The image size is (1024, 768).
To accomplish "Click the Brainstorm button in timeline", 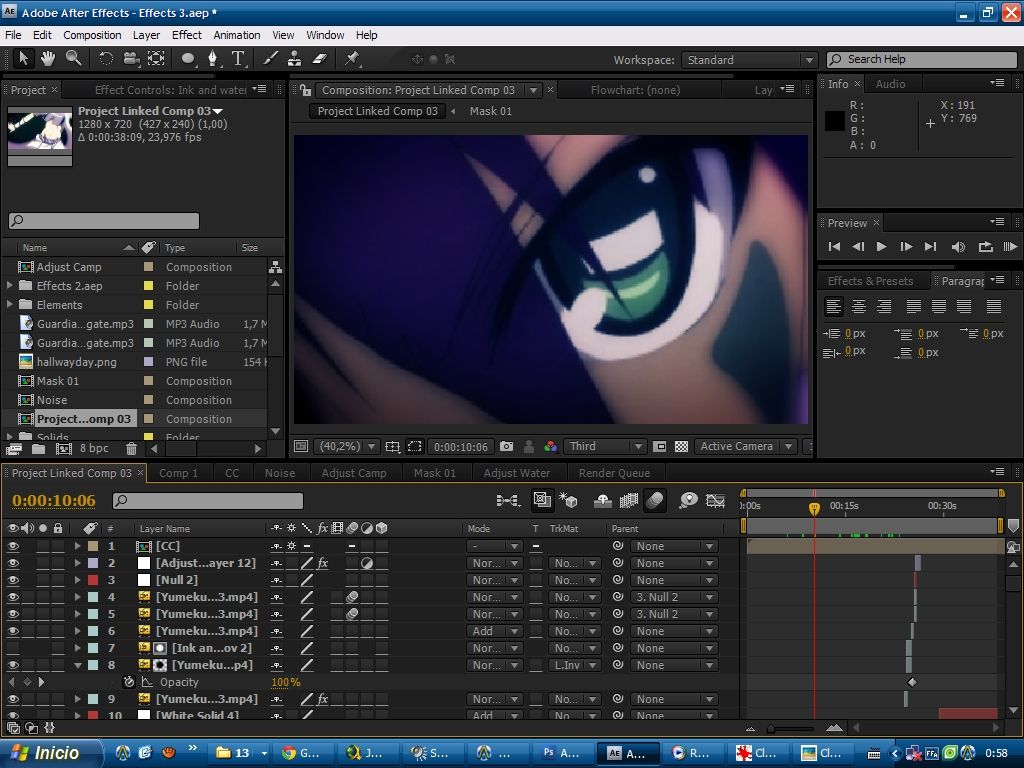I will point(688,501).
